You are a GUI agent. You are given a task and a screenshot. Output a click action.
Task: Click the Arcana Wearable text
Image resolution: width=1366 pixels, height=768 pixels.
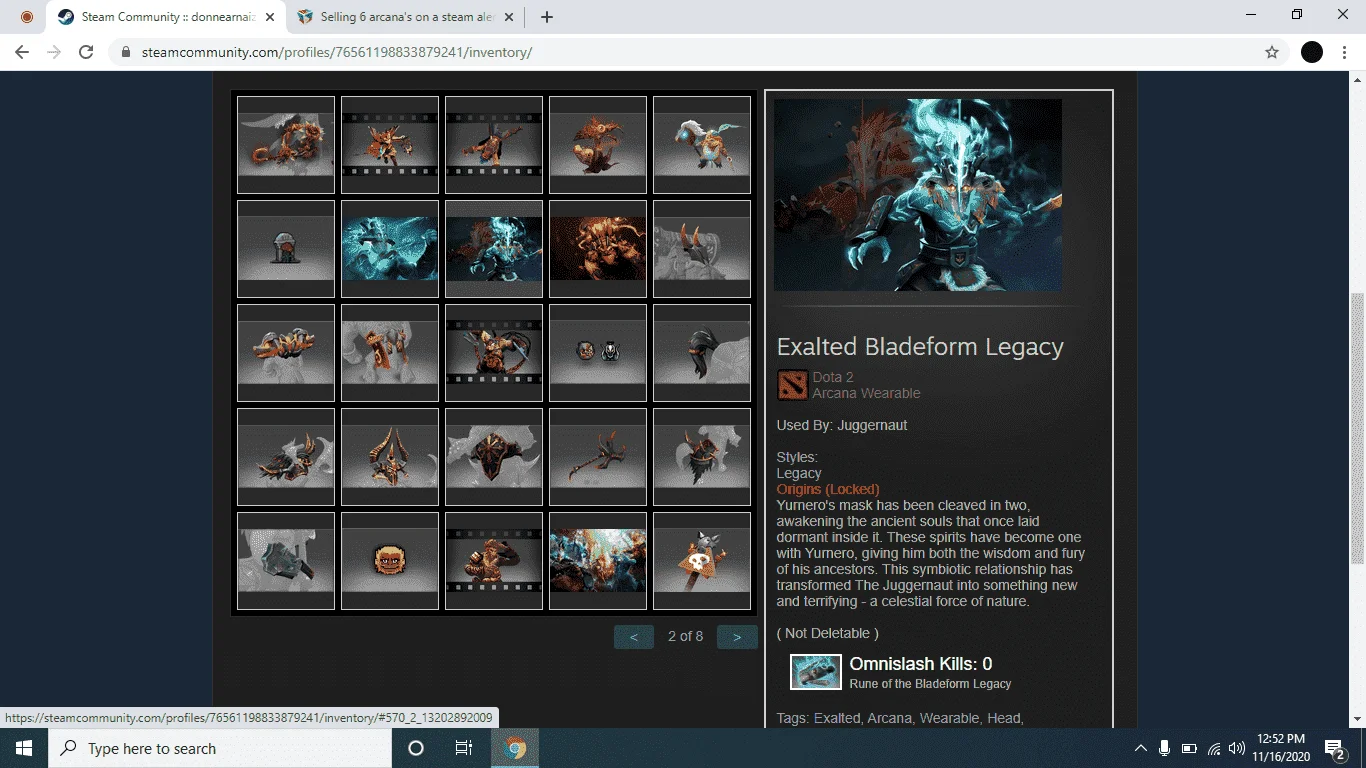point(866,393)
